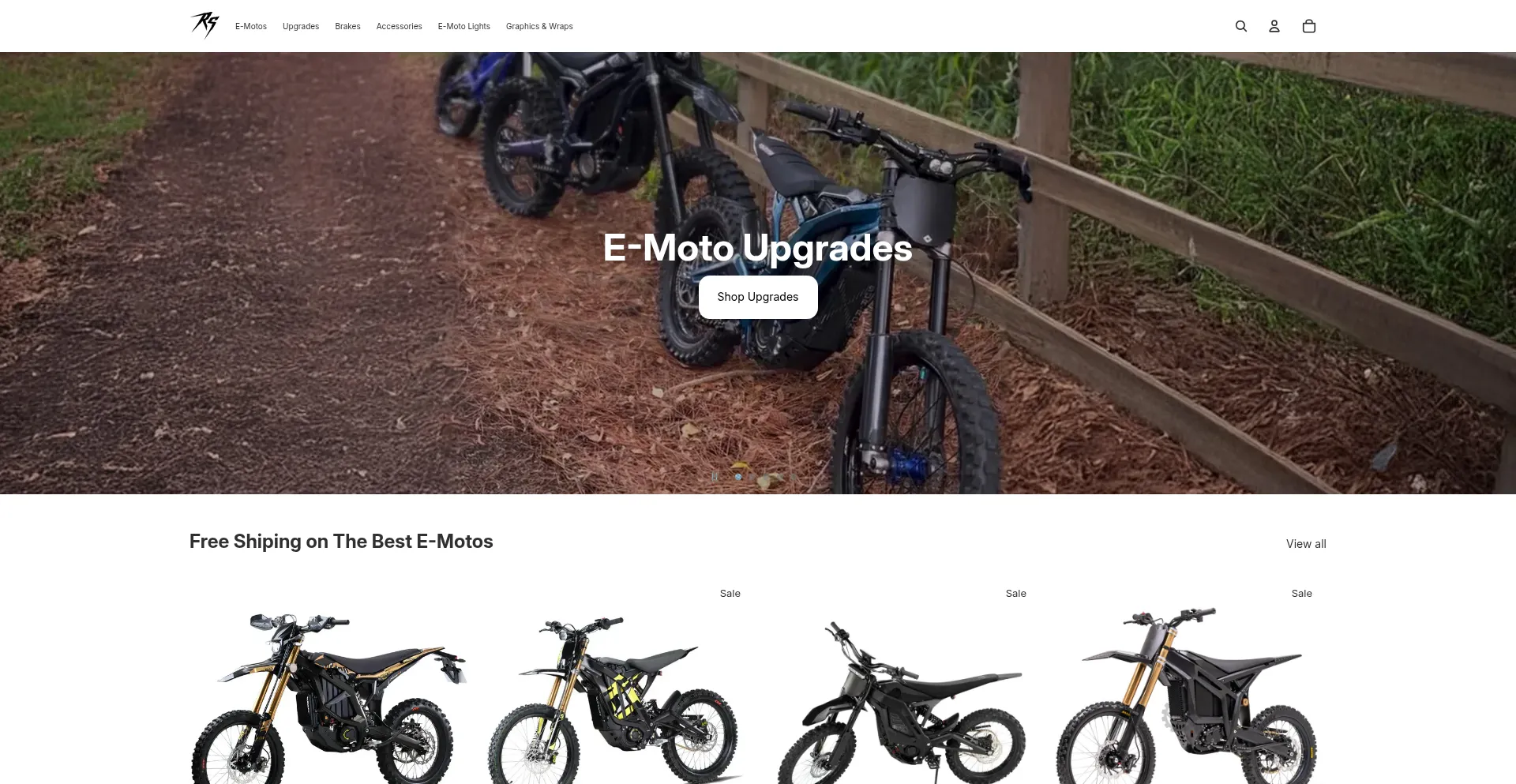Open the E-Motos menu item
Screen dimensions: 1516x784
point(251,26)
